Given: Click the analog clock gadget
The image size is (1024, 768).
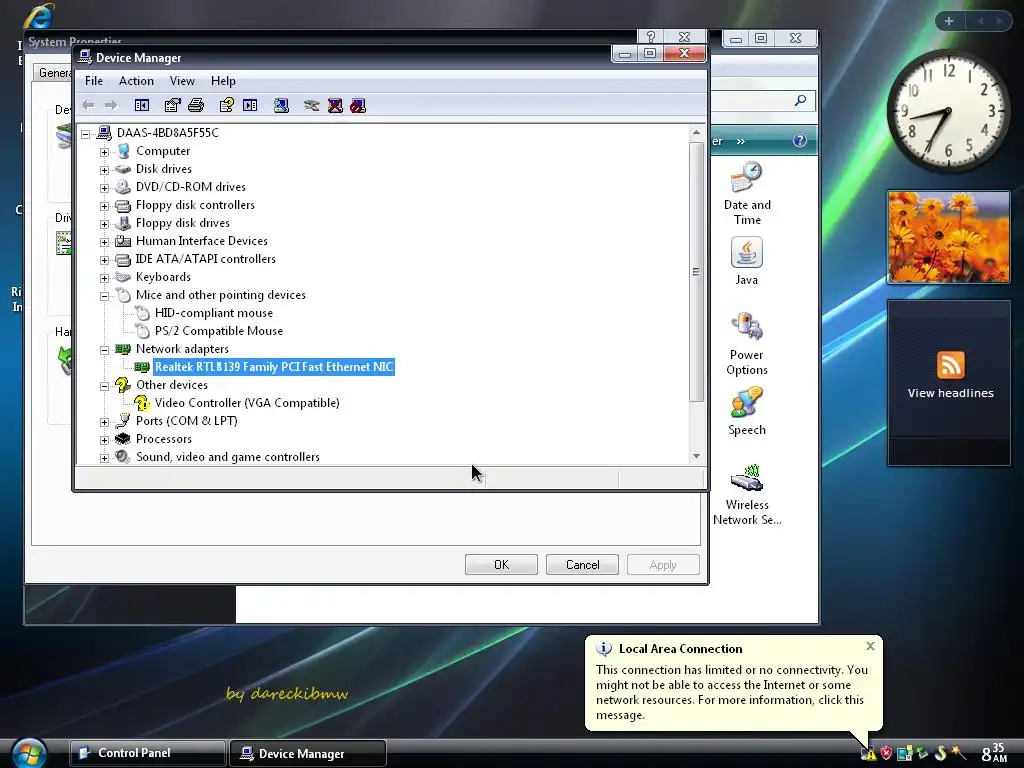Looking at the screenshot, I should click(948, 111).
